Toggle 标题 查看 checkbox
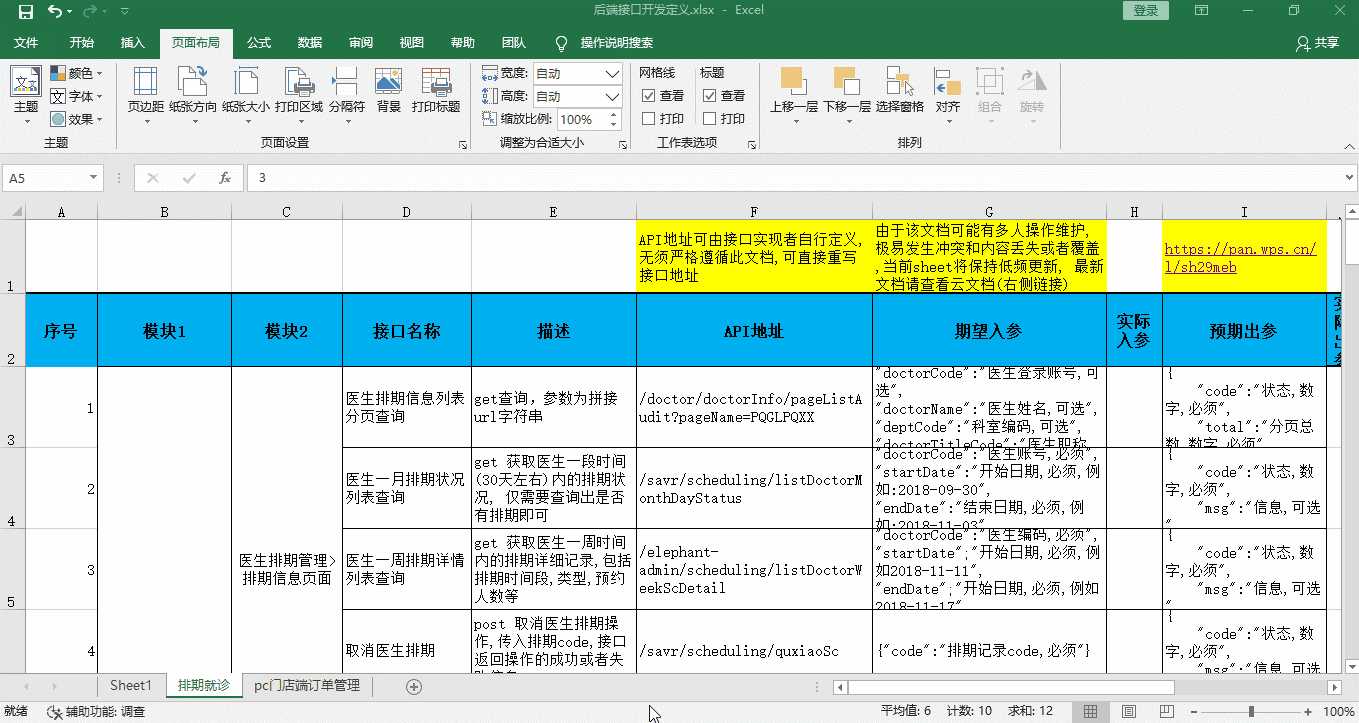Viewport: 1359px width, 723px height. 710,96
